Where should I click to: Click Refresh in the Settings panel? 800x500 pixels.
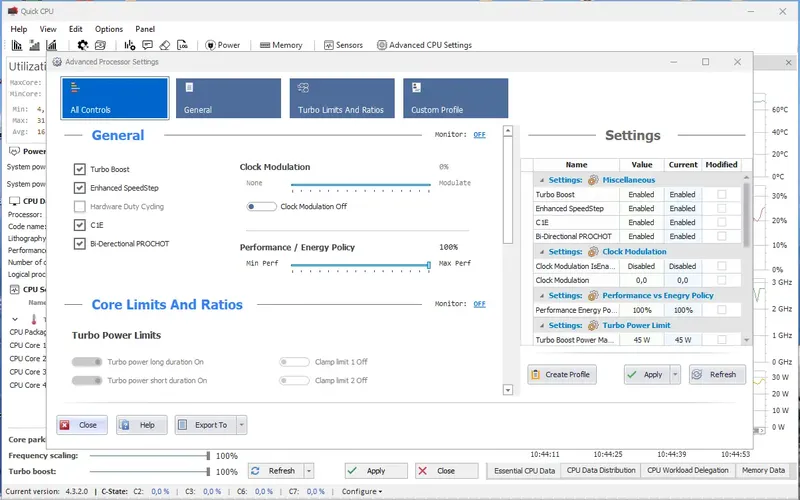pos(717,374)
